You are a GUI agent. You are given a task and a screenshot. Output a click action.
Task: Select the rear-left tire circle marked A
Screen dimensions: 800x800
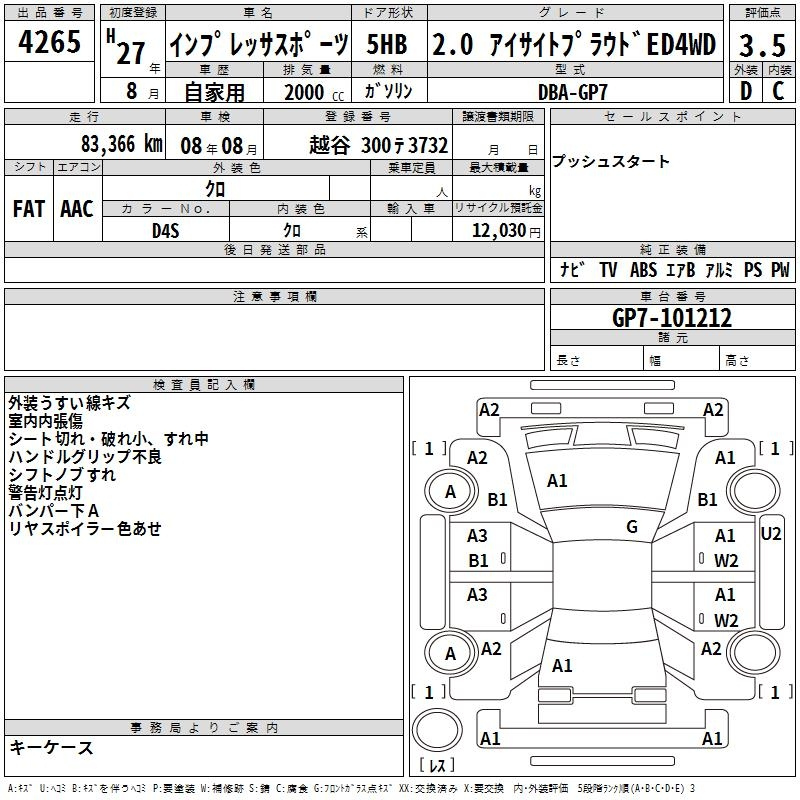click(450, 654)
